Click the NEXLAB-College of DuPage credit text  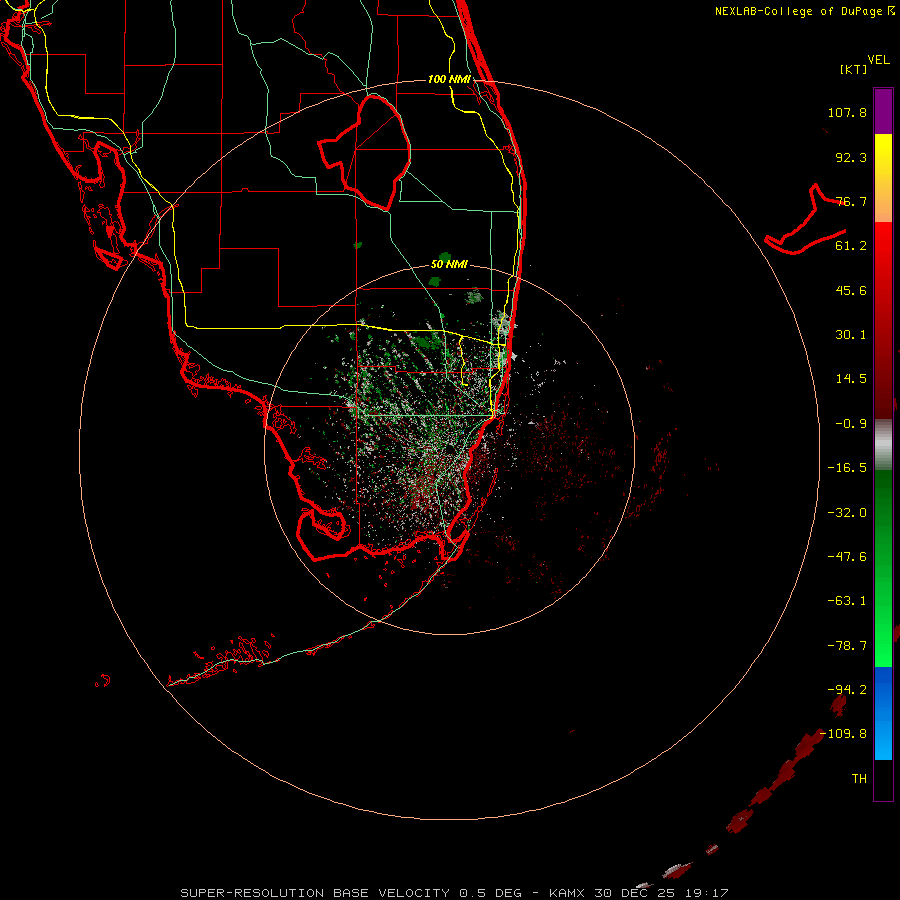pos(805,11)
